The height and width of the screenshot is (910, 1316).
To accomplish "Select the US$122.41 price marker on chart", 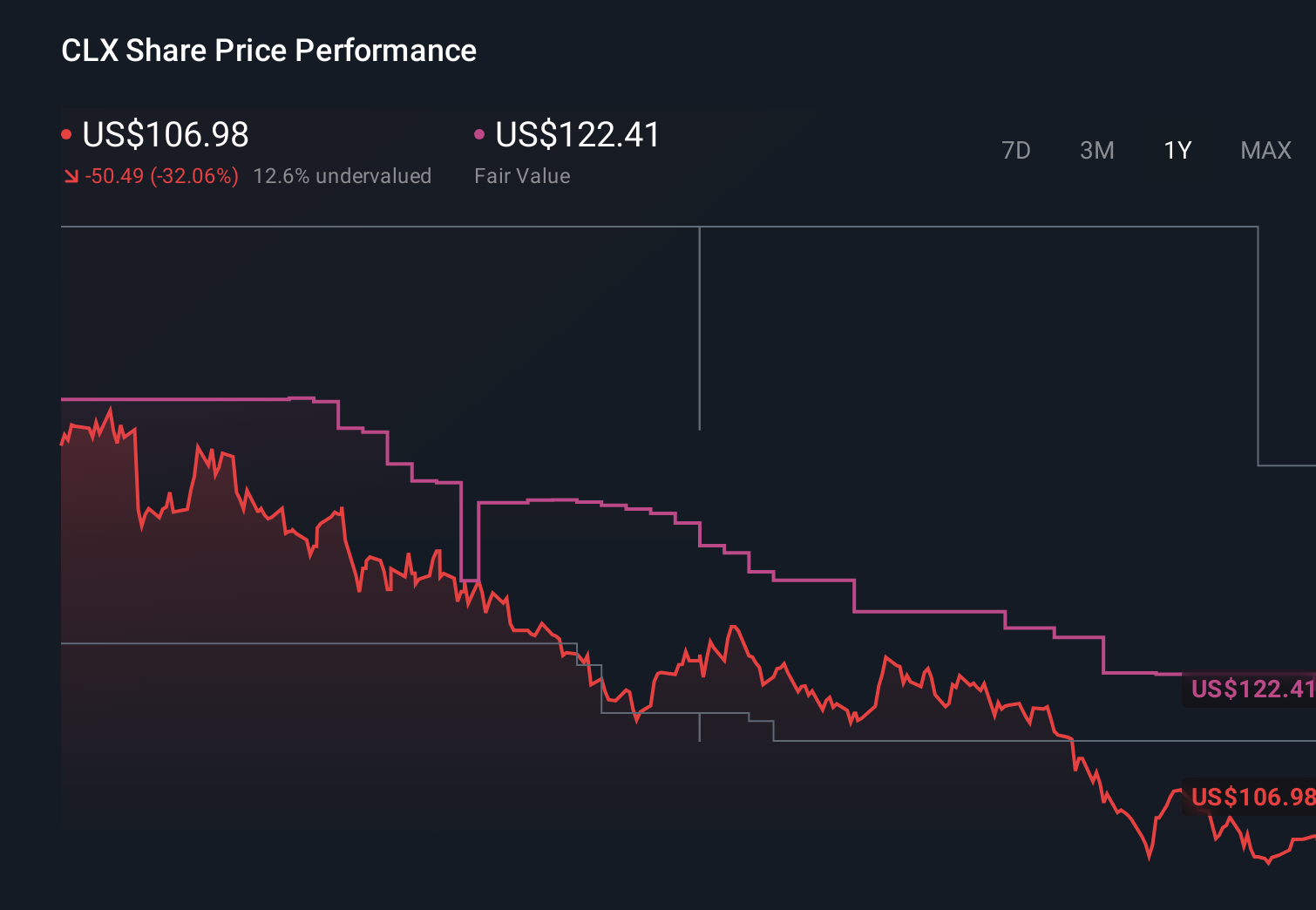I will (x=1252, y=689).
